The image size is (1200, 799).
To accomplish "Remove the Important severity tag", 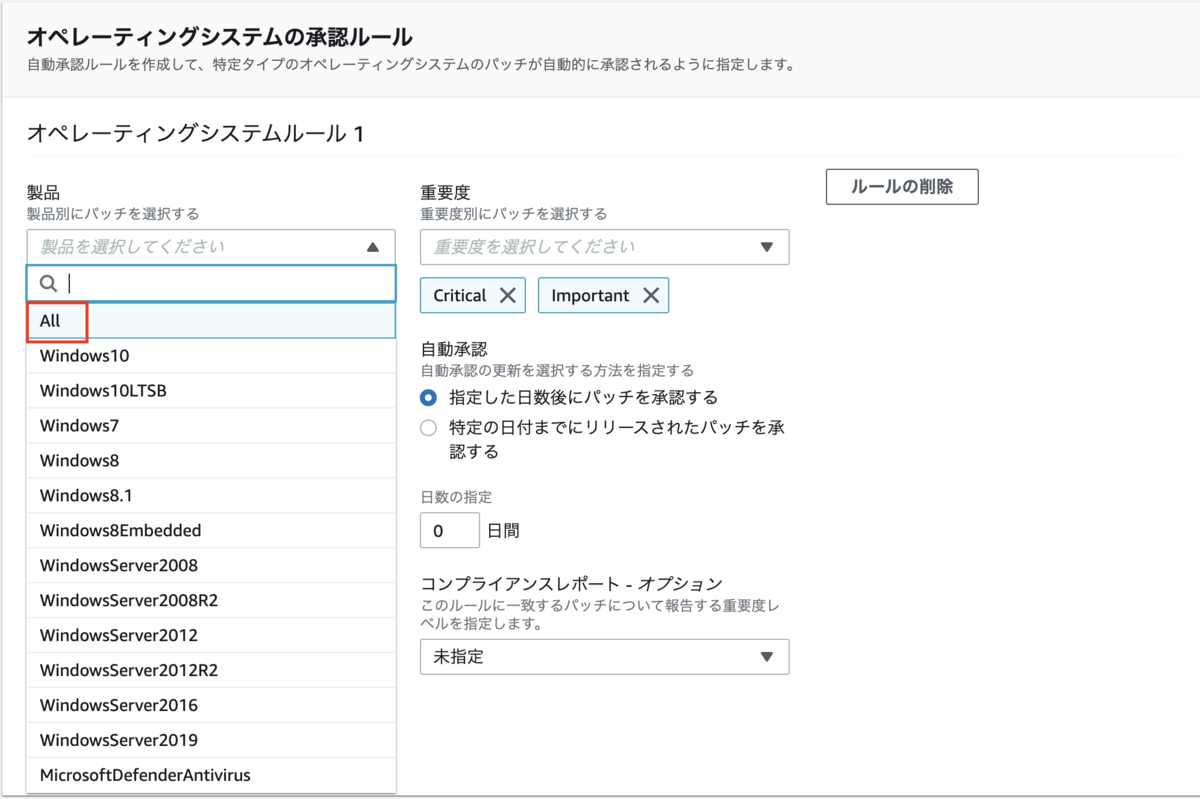I will tap(651, 296).
